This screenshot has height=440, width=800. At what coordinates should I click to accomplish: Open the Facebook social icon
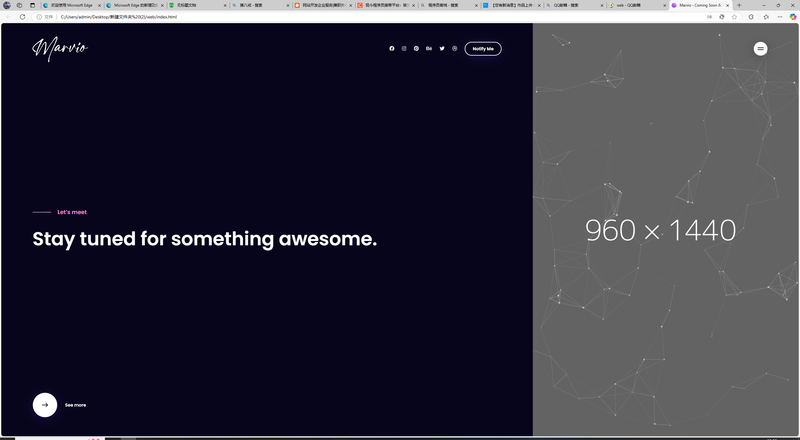pos(392,48)
